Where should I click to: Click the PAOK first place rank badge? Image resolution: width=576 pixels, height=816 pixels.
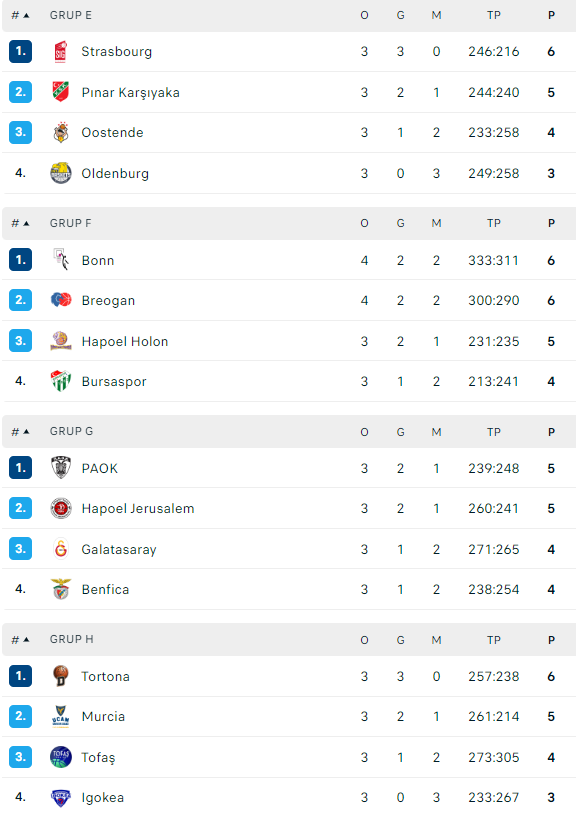coord(20,468)
